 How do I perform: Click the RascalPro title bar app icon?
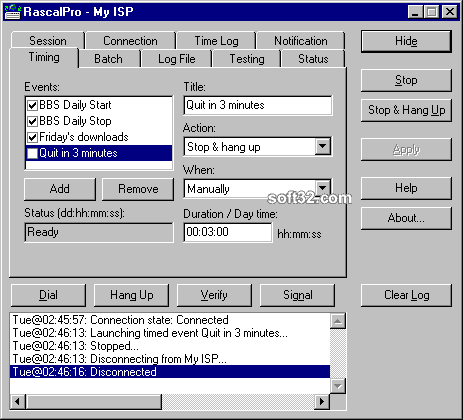click(13, 12)
